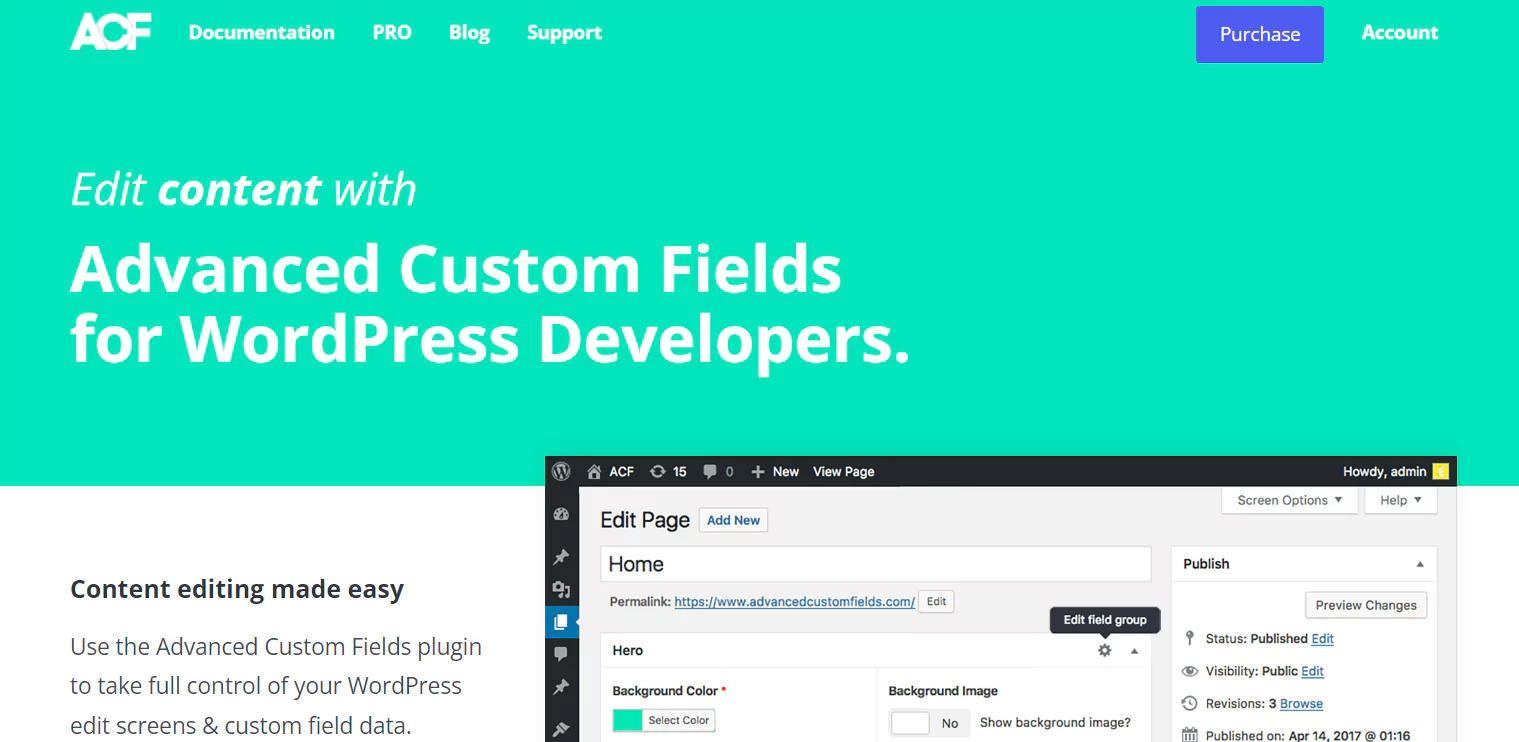
Task: Click the home icon beside ACF in admin bar
Action: point(594,471)
